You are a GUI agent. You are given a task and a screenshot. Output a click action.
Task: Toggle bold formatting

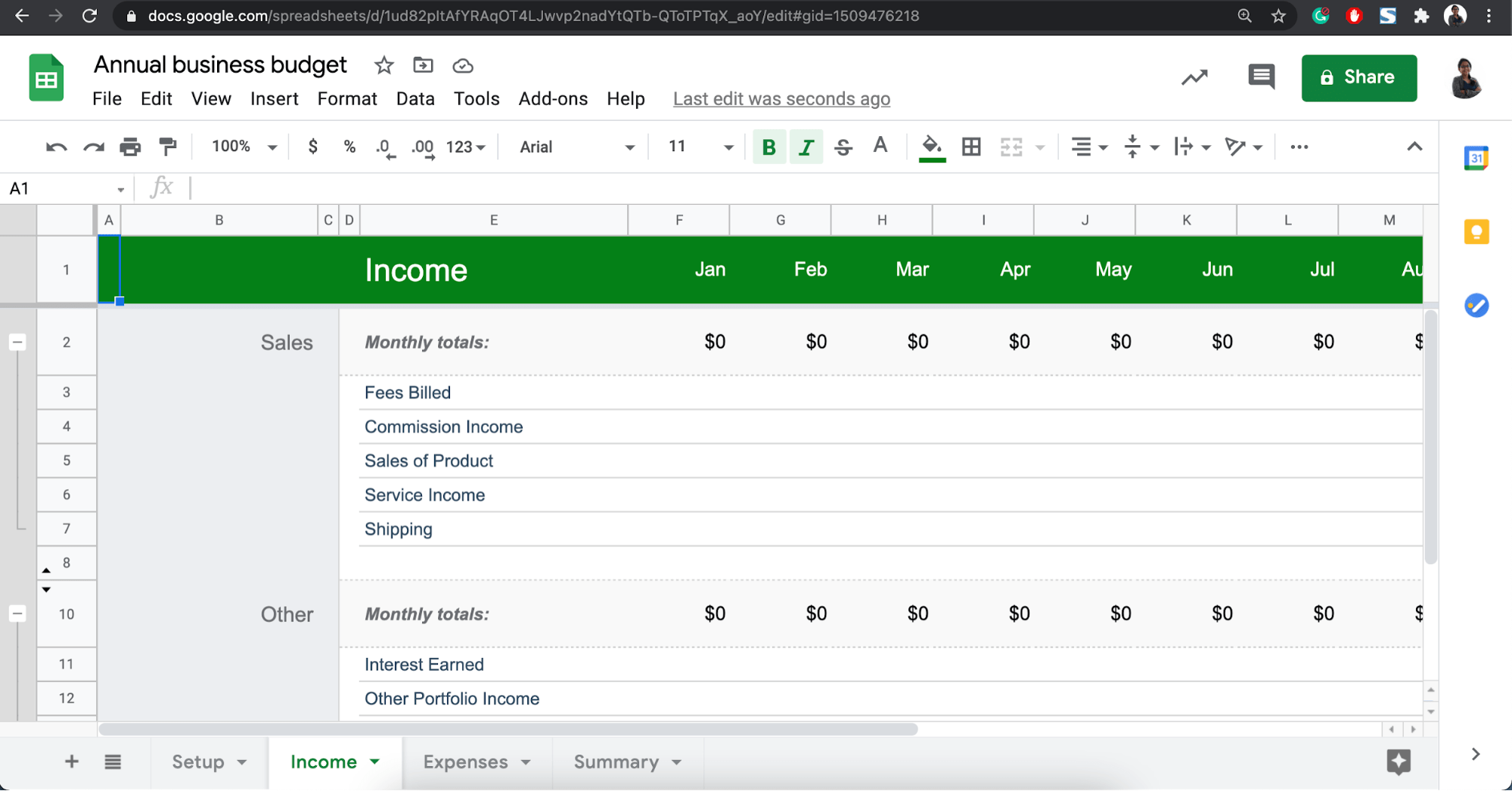[768, 147]
